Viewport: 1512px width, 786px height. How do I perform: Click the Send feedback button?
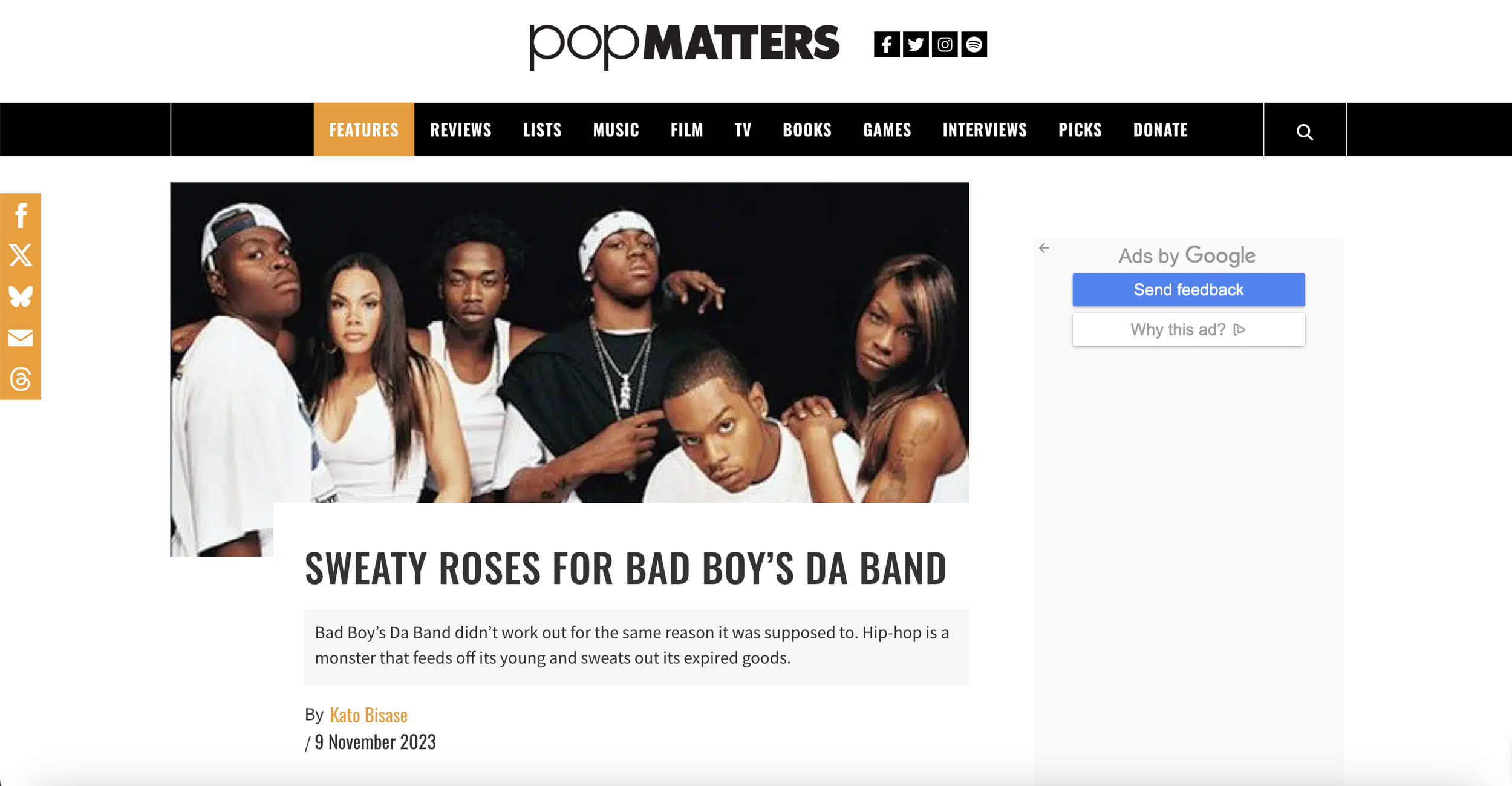tap(1188, 290)
